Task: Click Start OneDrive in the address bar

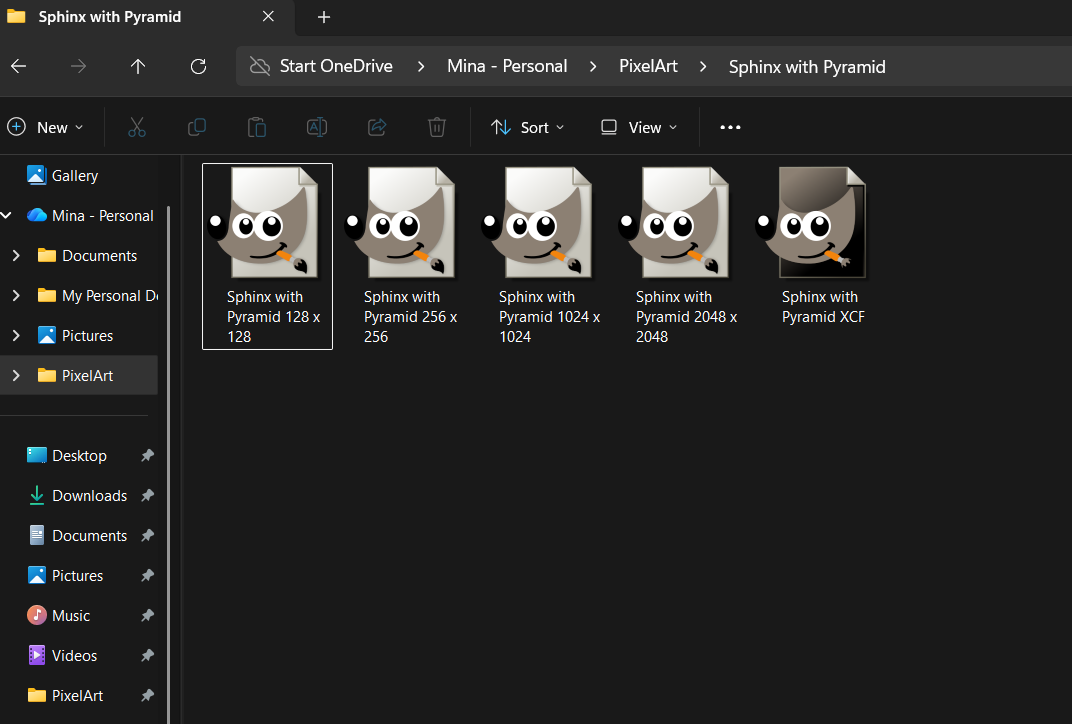Action: coord(336,66)
